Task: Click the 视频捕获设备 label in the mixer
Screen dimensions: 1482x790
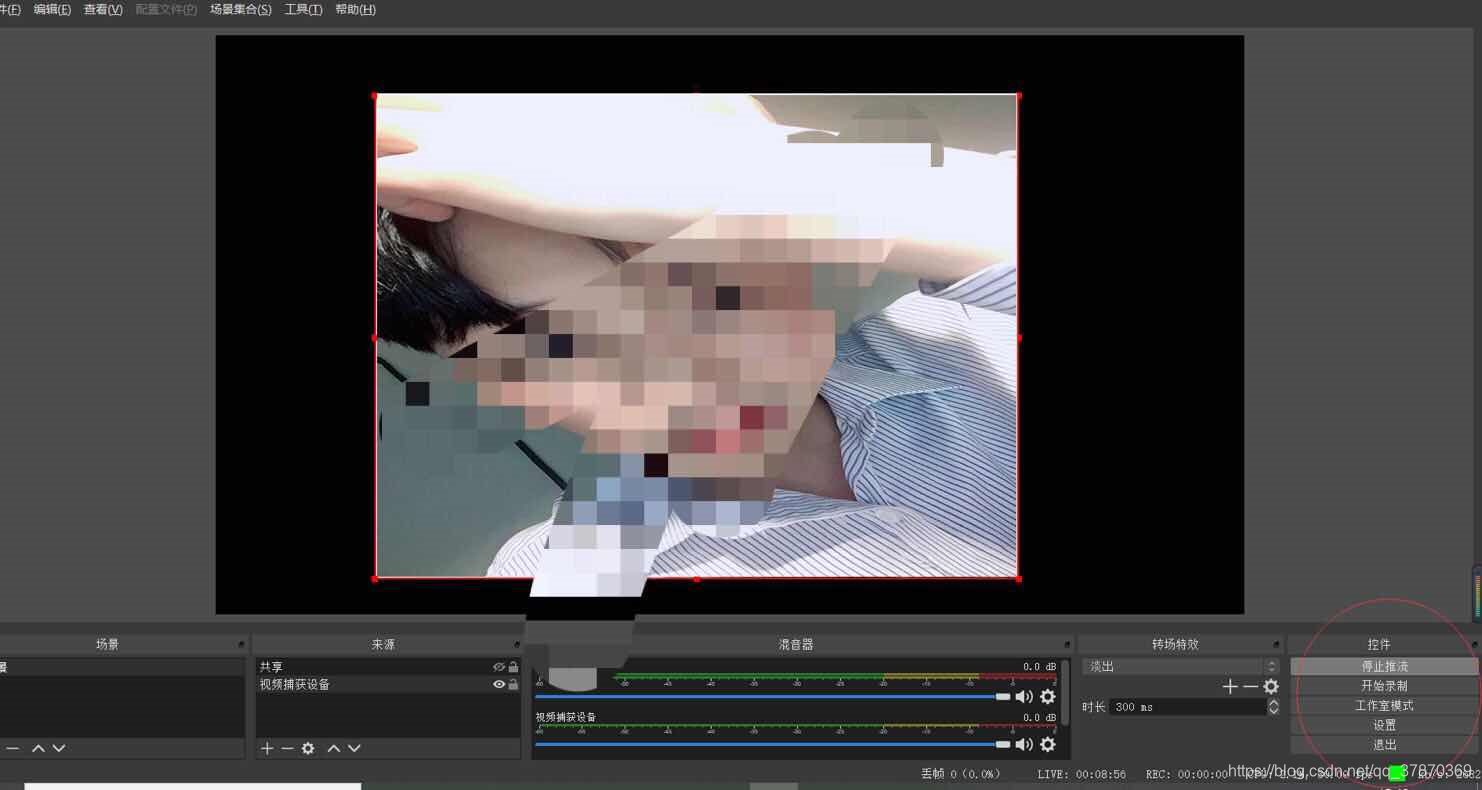Action: coord(566,717)
